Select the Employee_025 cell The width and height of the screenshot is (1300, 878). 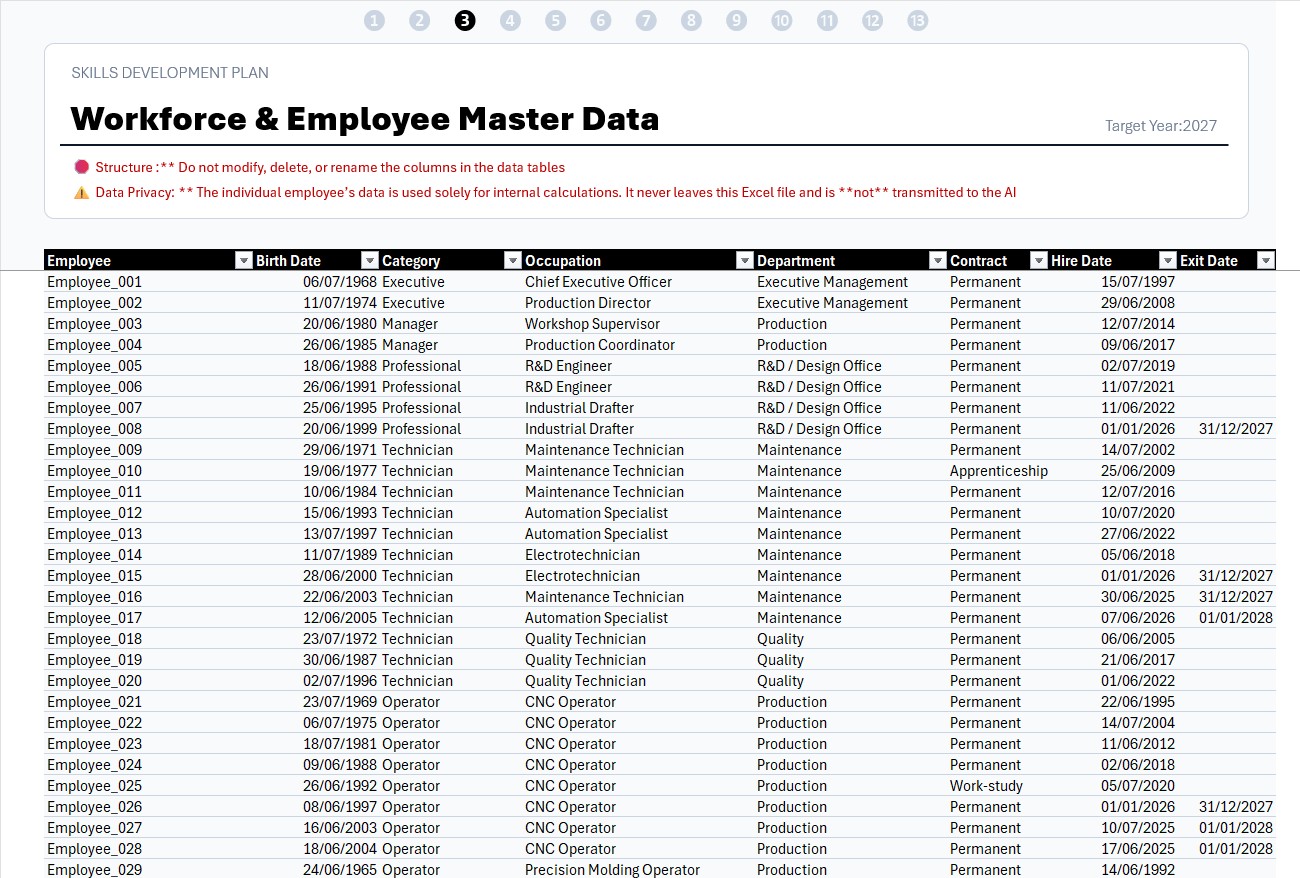click(x=149, y=786)
